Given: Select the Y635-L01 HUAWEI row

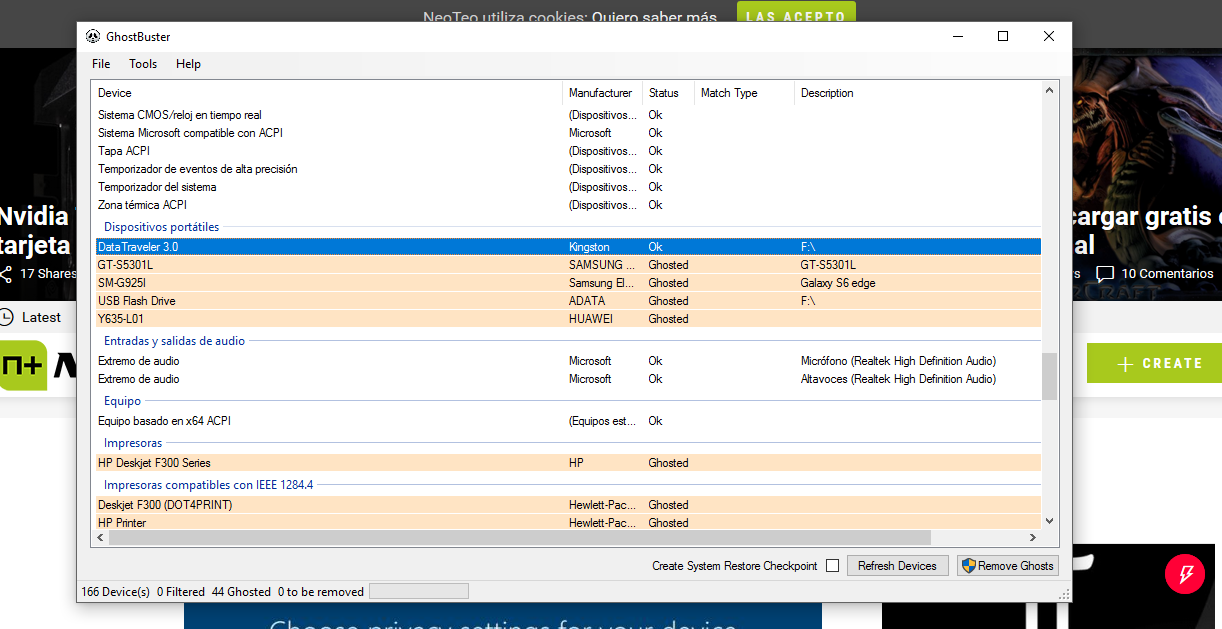Looking at the screenshot, I should pos(568,319).
